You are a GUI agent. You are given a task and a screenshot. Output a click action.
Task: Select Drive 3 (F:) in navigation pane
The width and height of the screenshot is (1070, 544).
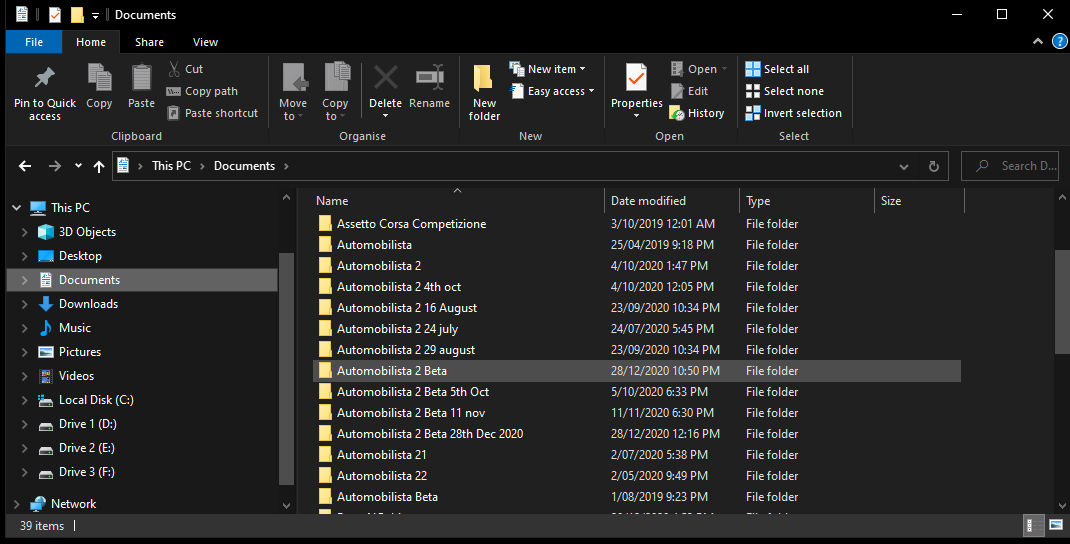tap(87, 472)
